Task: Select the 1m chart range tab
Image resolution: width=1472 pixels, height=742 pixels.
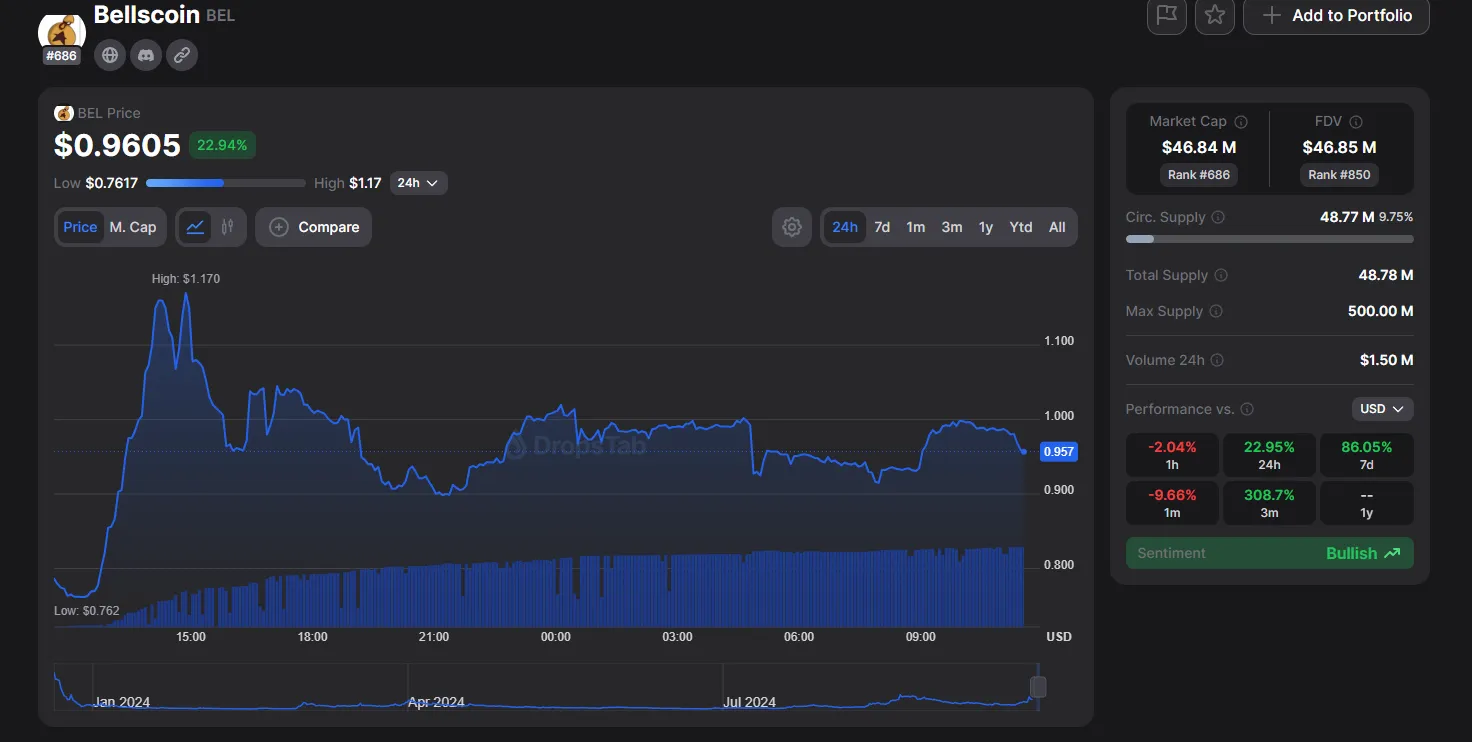Action: 916,227
